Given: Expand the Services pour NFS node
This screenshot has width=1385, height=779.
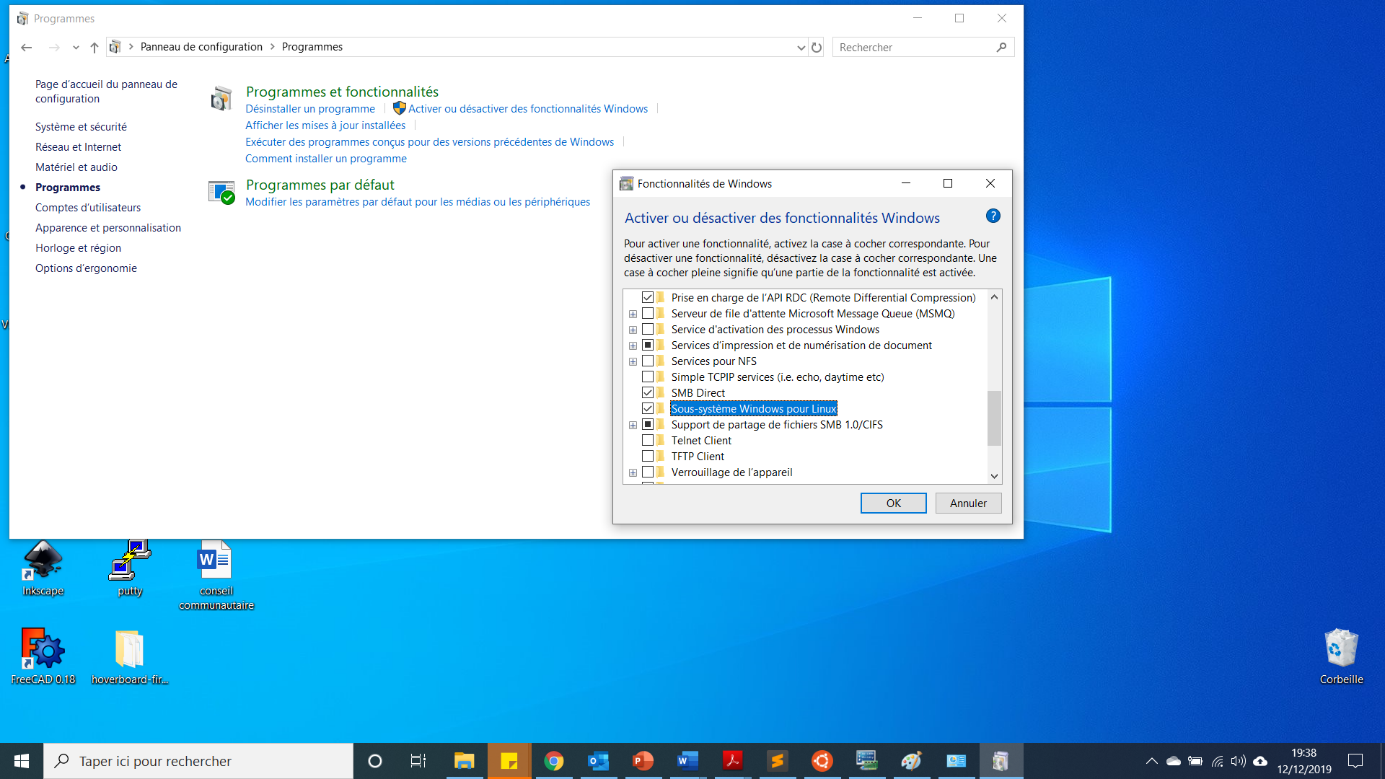Looking at the screenshot, I should (633, 361).
